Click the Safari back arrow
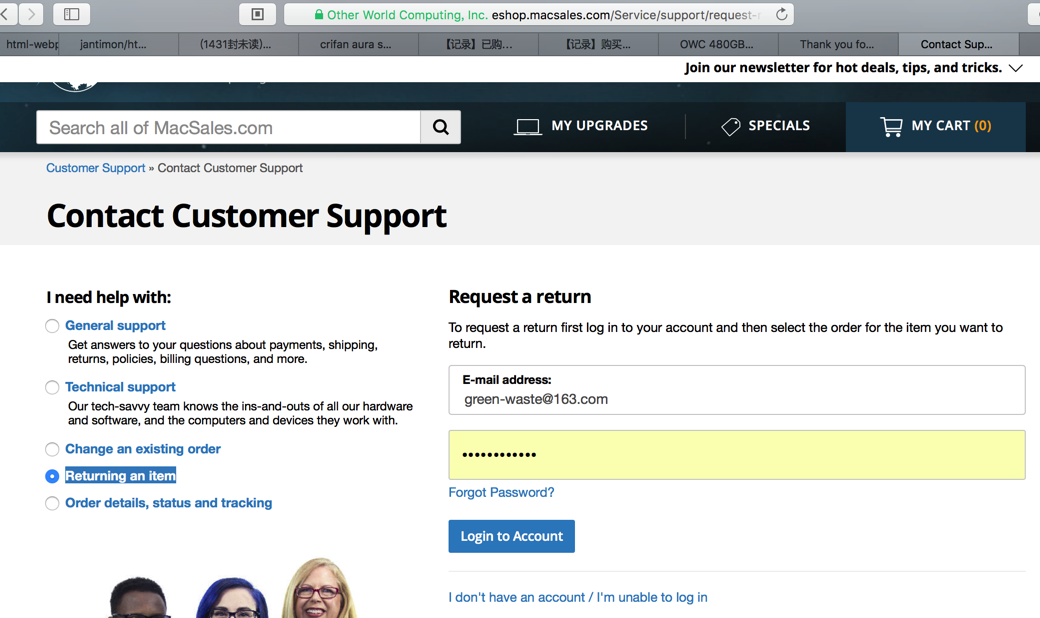 [5, 14]
